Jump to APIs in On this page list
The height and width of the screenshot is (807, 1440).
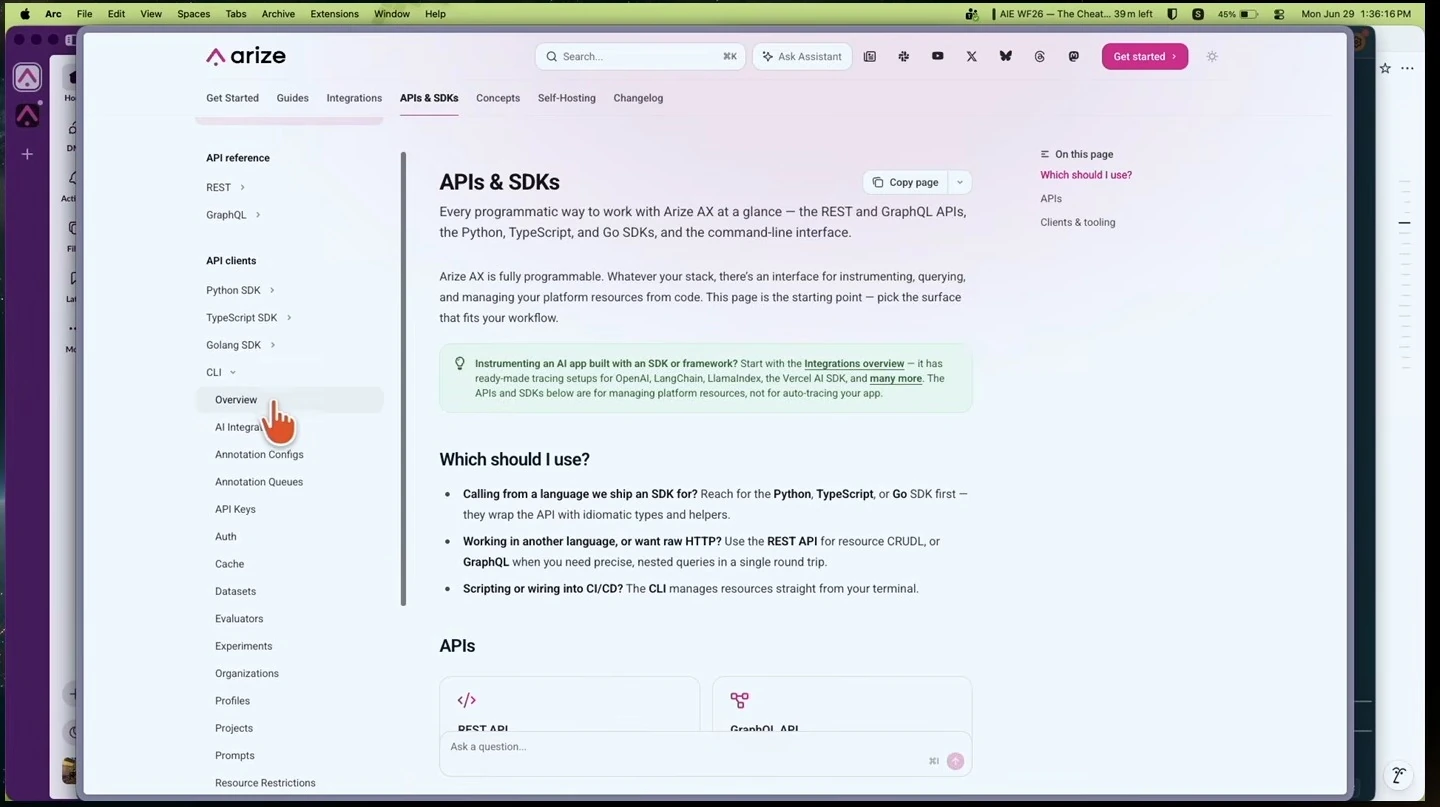[x=1051, y=199]
